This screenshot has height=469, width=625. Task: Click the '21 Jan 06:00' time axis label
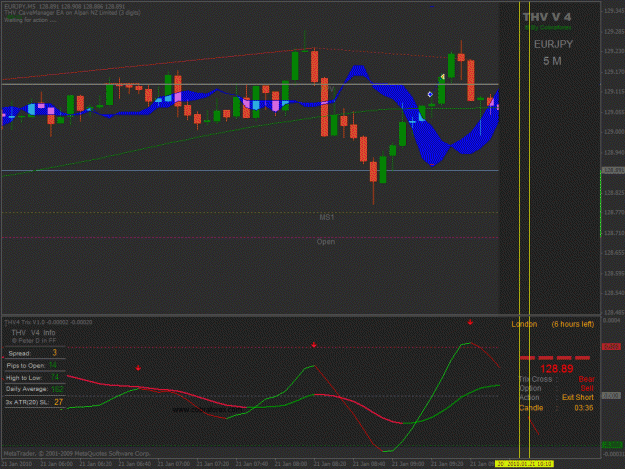point(56,464)
